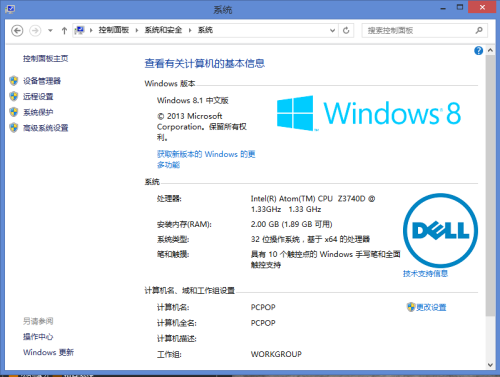Click the heading 查看有关计算机的基本信息
The image size is (500, 377).
click(205, 63)
